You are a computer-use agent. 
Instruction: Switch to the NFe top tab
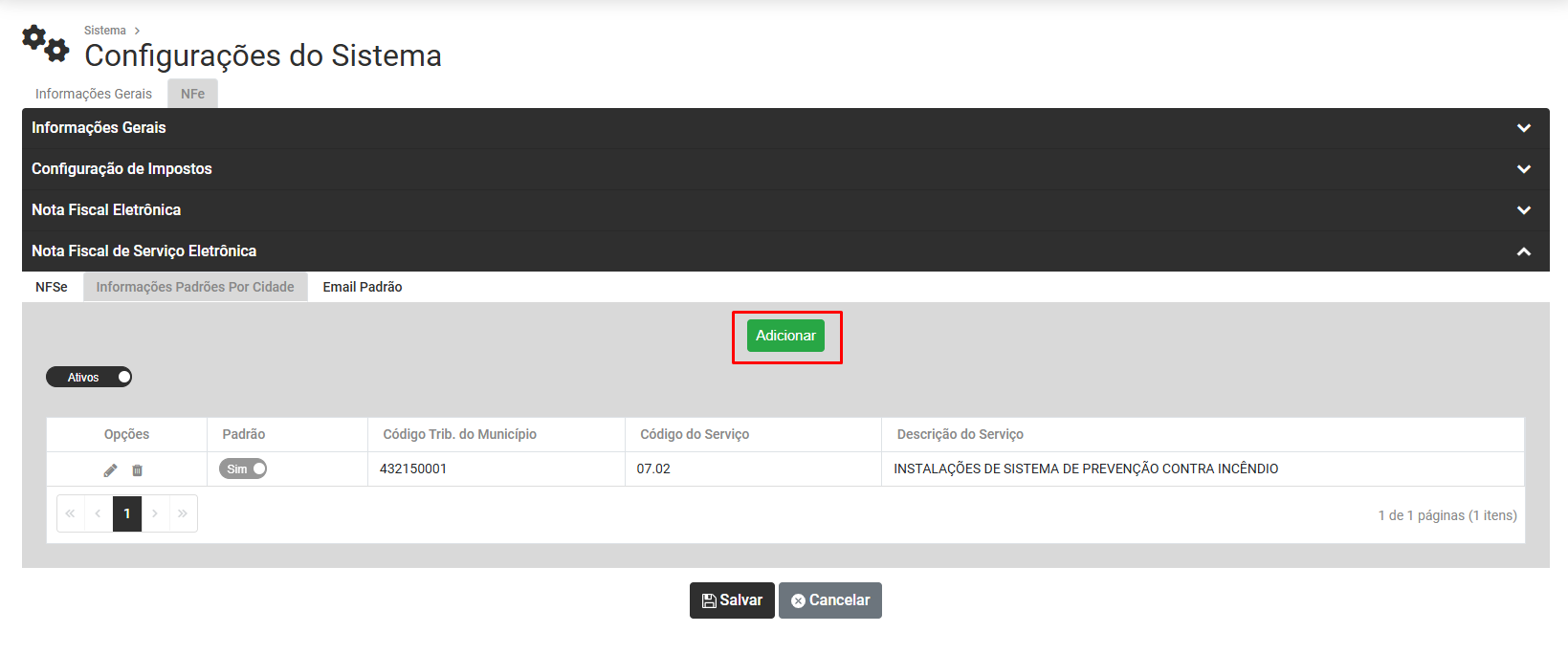192,94
